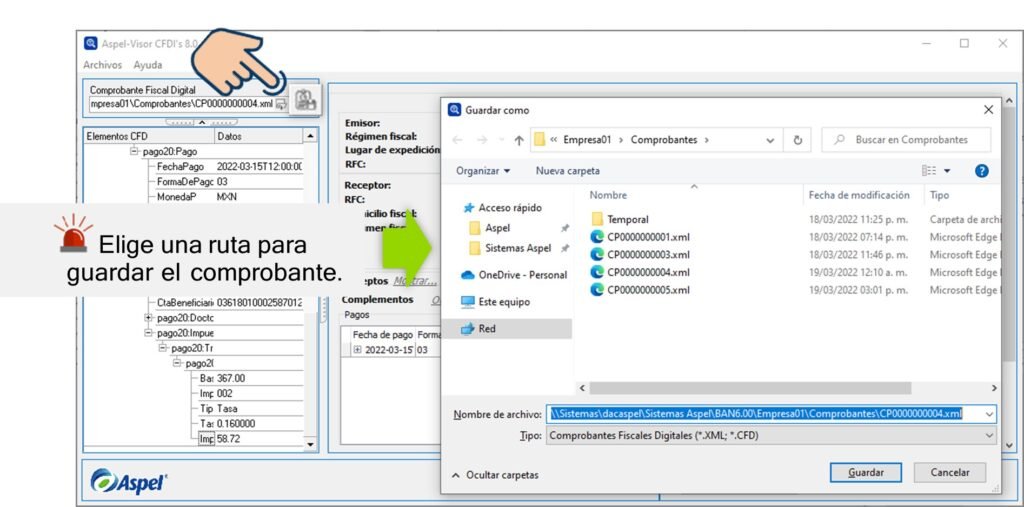Click the value 58.72 in tree
The image size is (1024, 507).
tap(229, 439)
